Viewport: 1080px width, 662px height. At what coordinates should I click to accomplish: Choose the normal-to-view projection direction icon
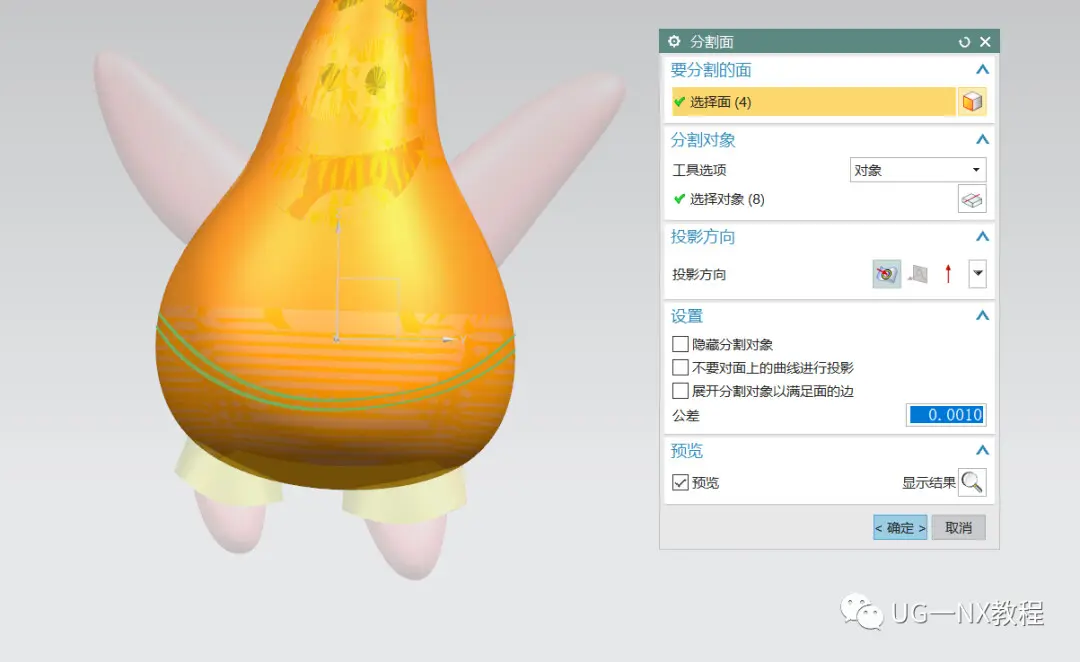886,274
